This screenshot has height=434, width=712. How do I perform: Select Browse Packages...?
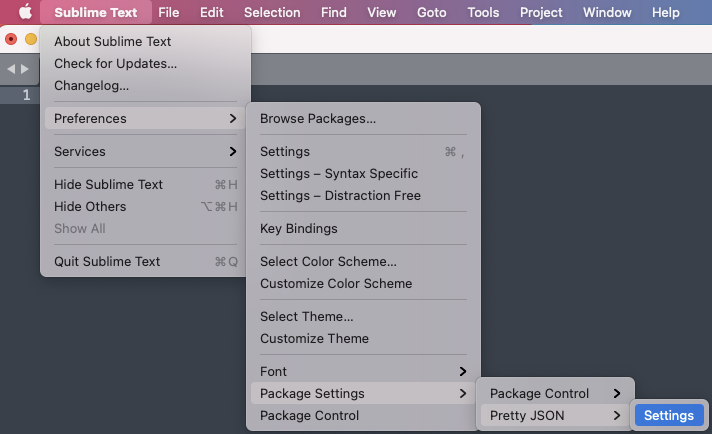coord(363,118)
